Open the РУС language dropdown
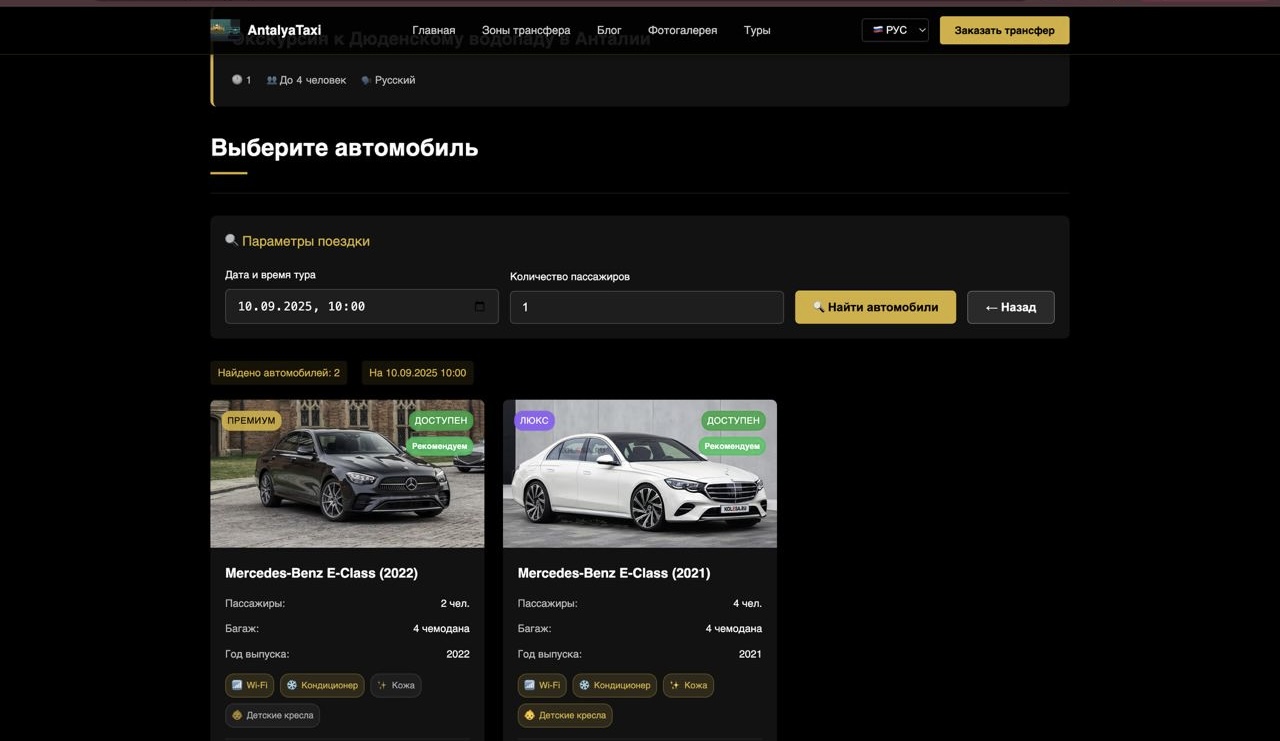Image resolution: width=1280 pixels, height=741 pixels. coord(895,29)
